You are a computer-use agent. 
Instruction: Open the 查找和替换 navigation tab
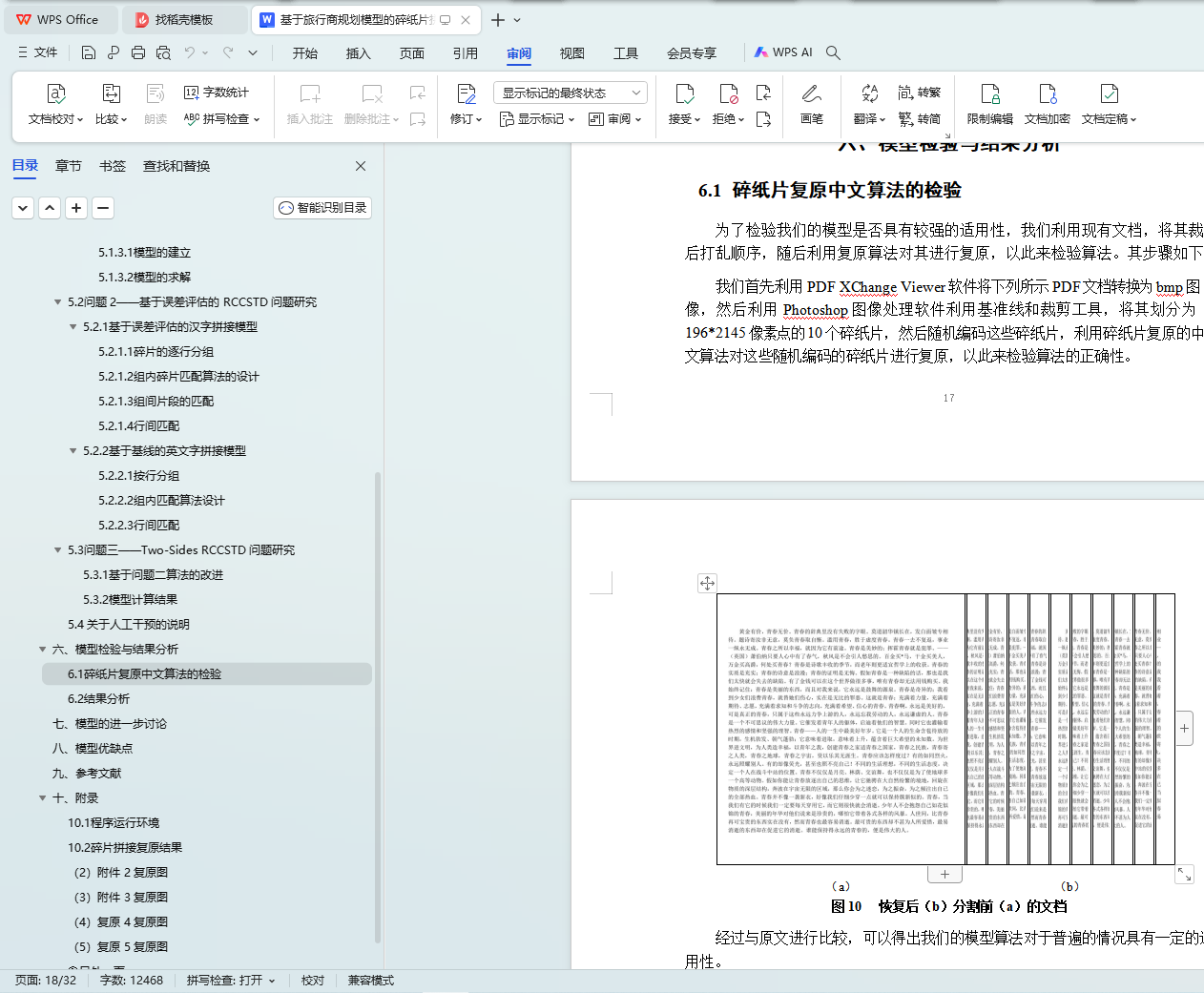click(176, 166)
